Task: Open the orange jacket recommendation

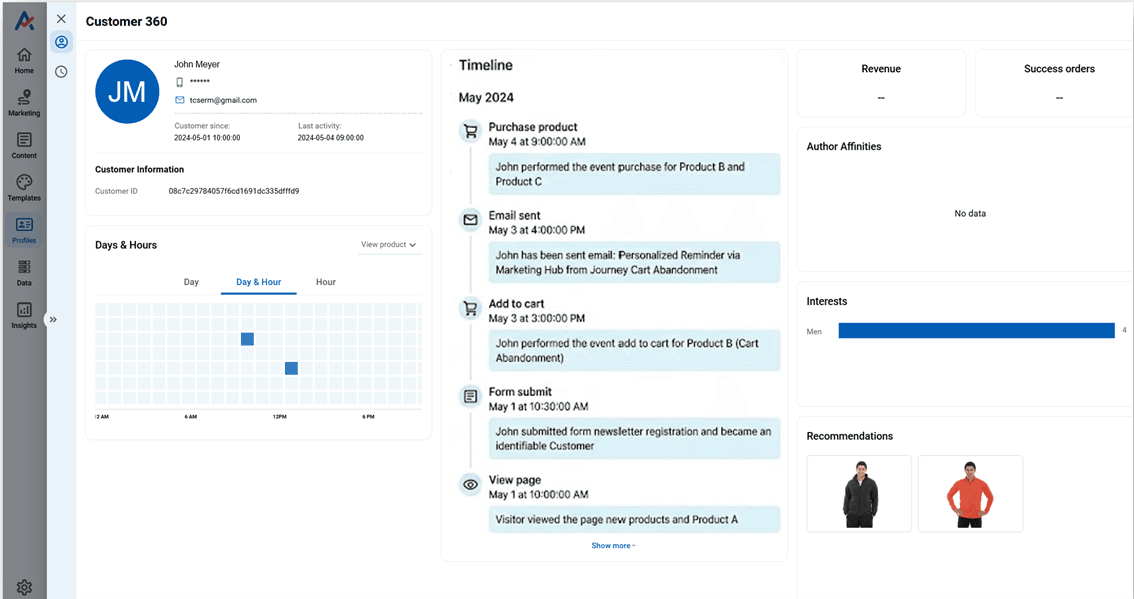Action: (970, 494)
